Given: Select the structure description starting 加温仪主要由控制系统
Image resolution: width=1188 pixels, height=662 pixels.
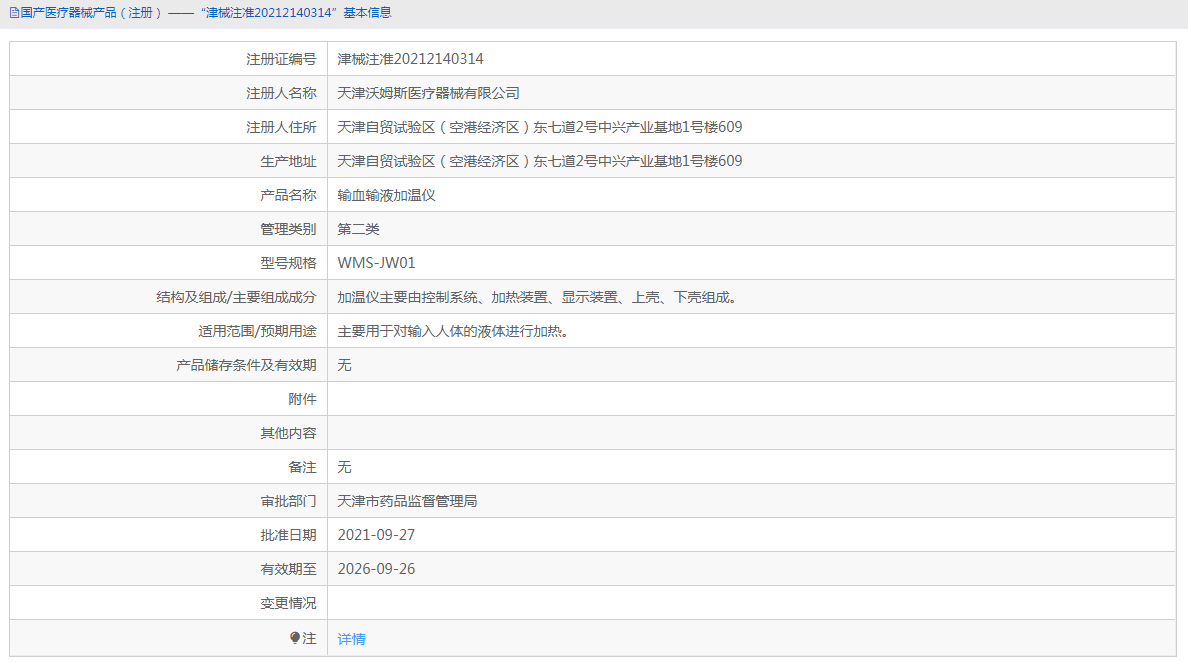Looking at the screenshot, I should [x=539, y=297].
